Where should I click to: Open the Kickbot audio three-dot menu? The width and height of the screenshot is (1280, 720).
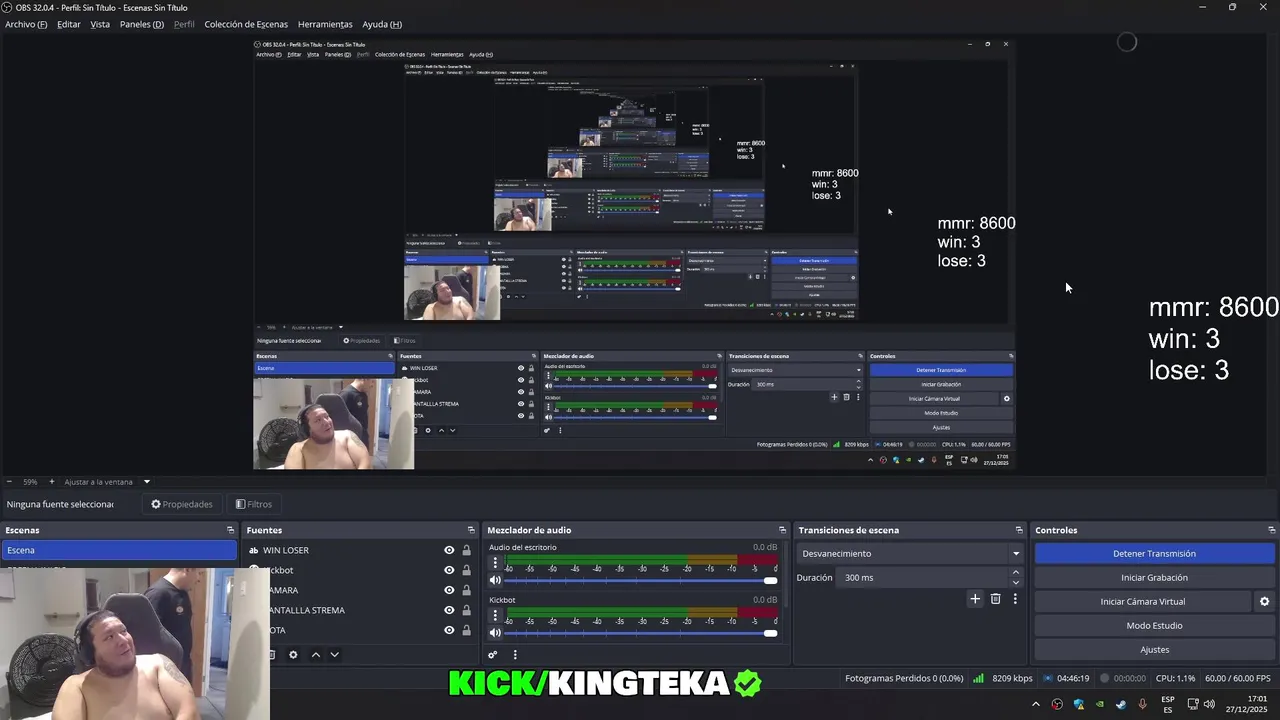495,616
